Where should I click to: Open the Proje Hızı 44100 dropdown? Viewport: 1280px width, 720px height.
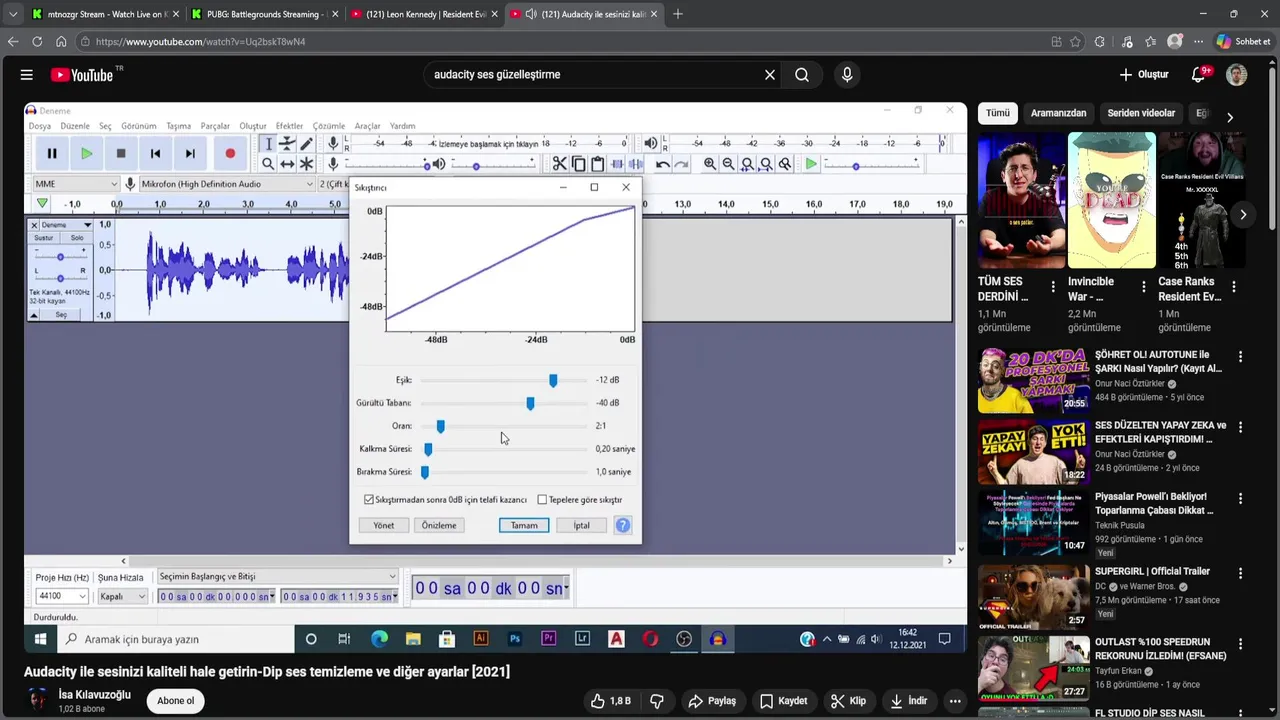point(62,596)
